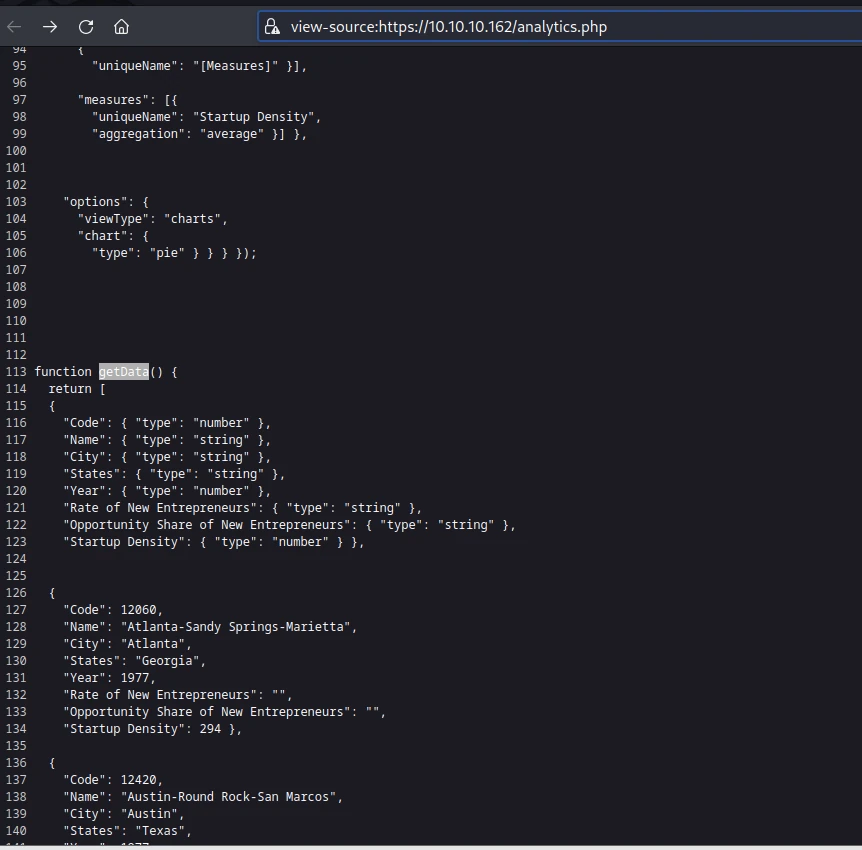Focus the view-source URL address bar

pos(560,26)
